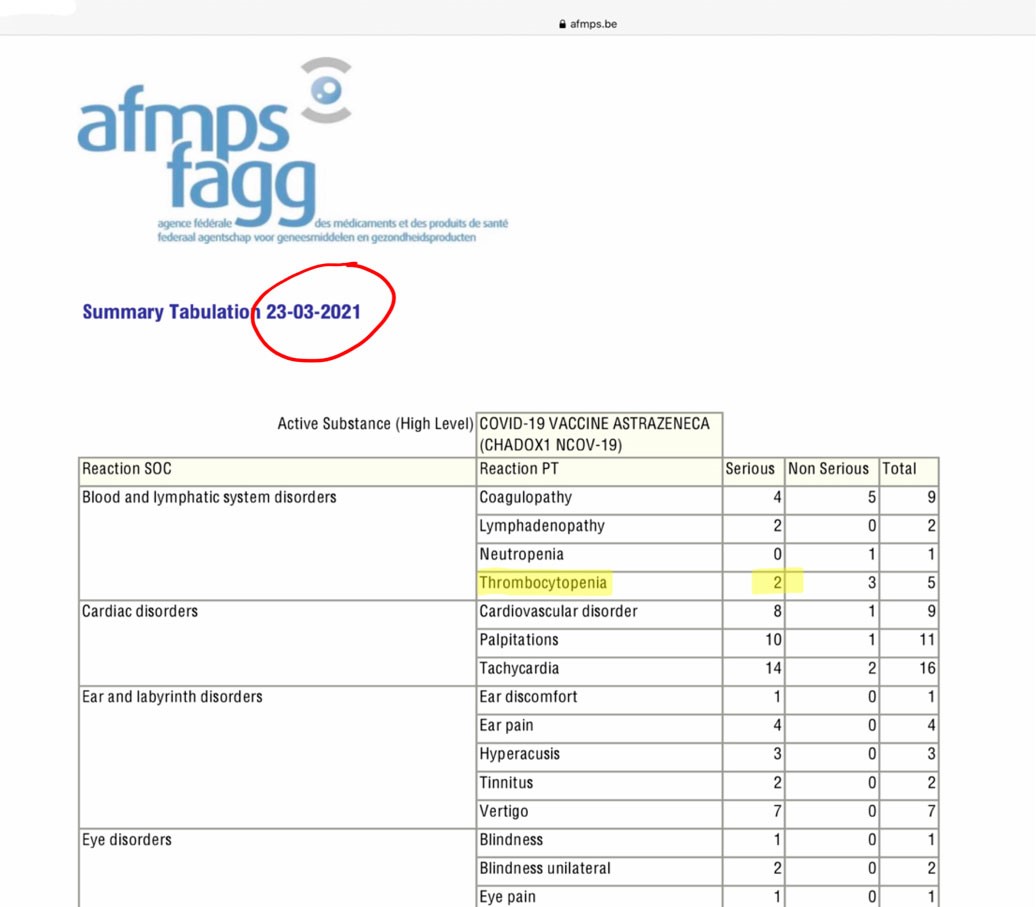The image size is (1036, 907).
Task: Click the red circle annotation around the date
Action: (321, 310)
